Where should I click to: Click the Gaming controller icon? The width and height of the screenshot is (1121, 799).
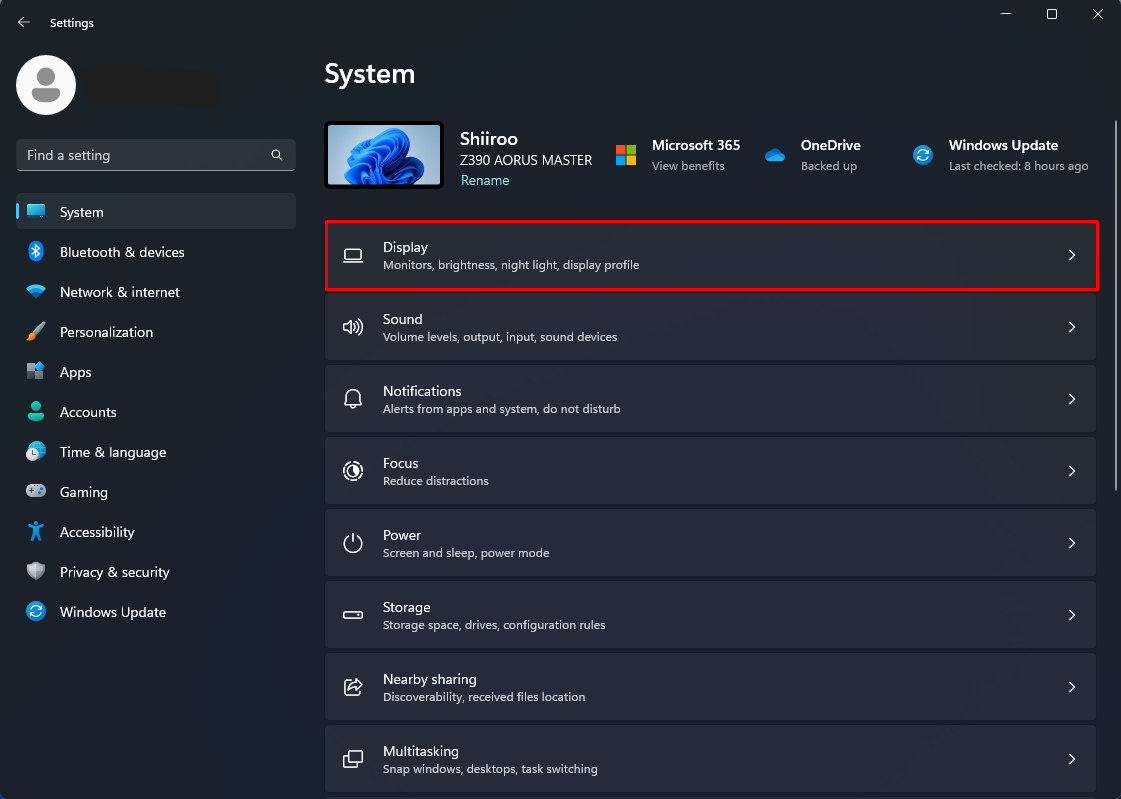click(x=36, y=492)
